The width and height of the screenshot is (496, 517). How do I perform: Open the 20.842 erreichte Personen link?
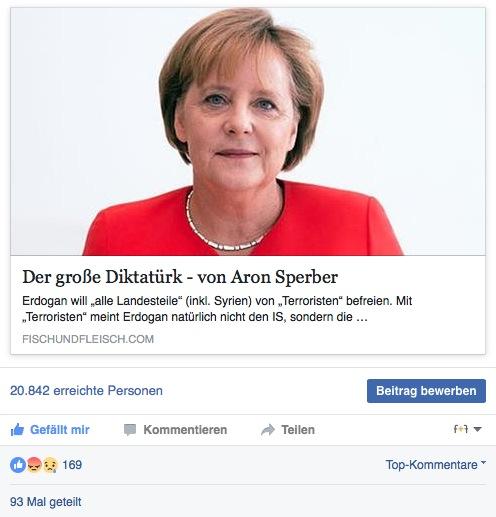[x=86, y=391]
